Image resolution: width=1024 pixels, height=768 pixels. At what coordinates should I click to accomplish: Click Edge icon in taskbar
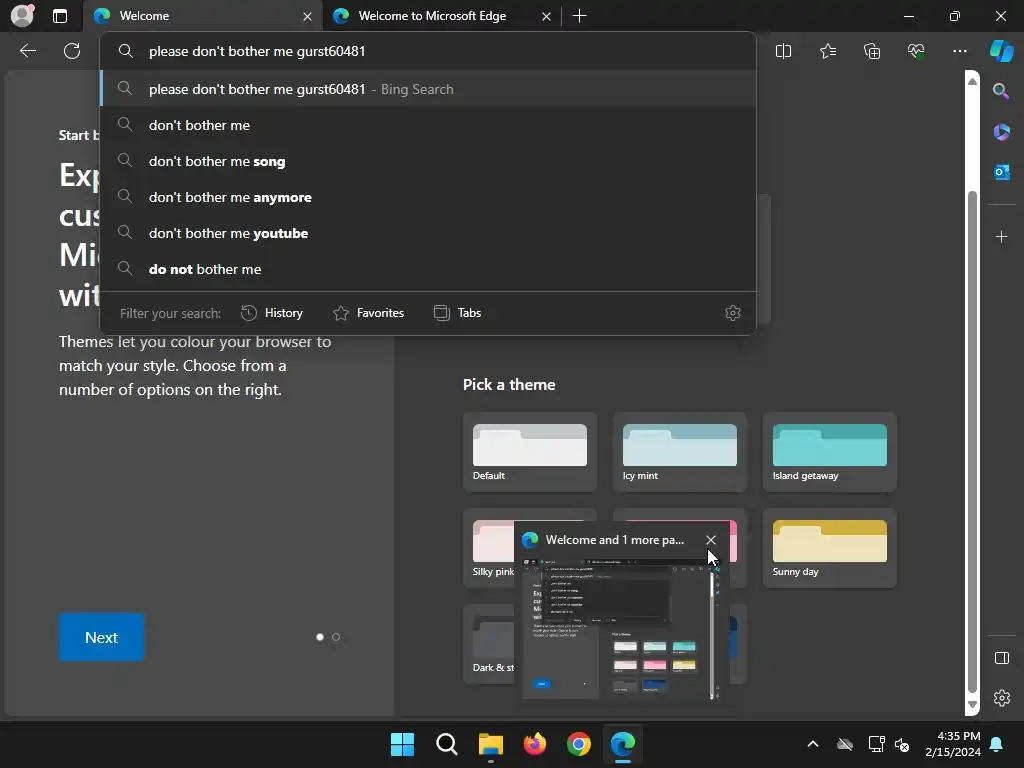622,744
